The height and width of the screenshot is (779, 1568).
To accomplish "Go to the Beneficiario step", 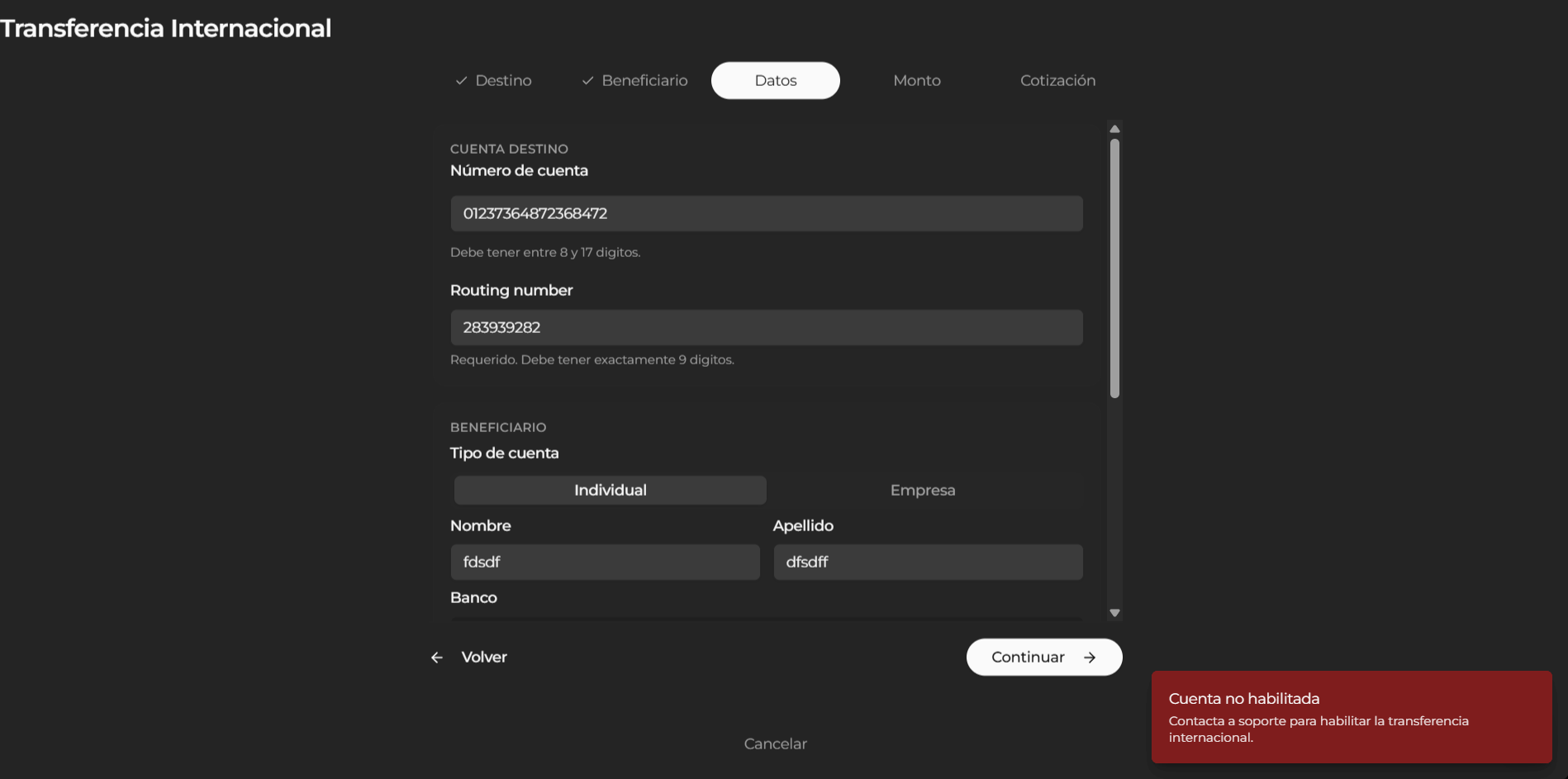I will click(x=634, y=81).
